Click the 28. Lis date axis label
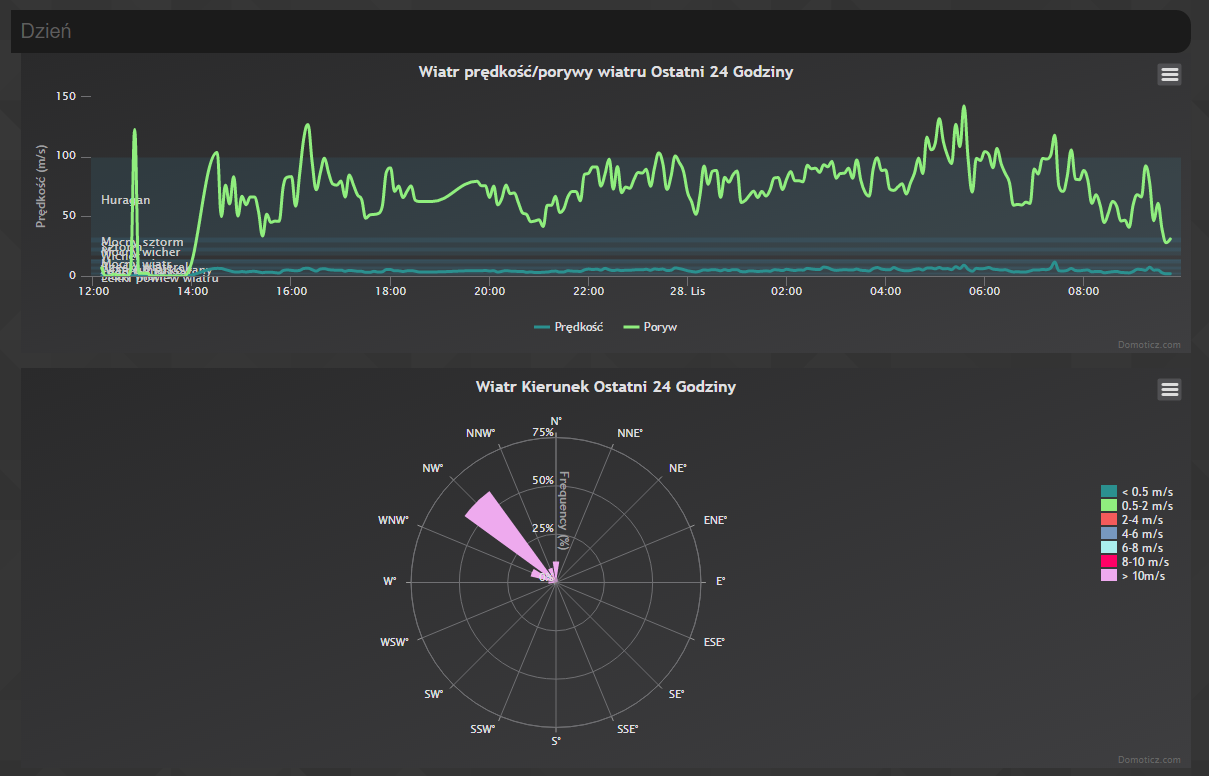Viewport: 1209px width, 776px height. (687, 292)
